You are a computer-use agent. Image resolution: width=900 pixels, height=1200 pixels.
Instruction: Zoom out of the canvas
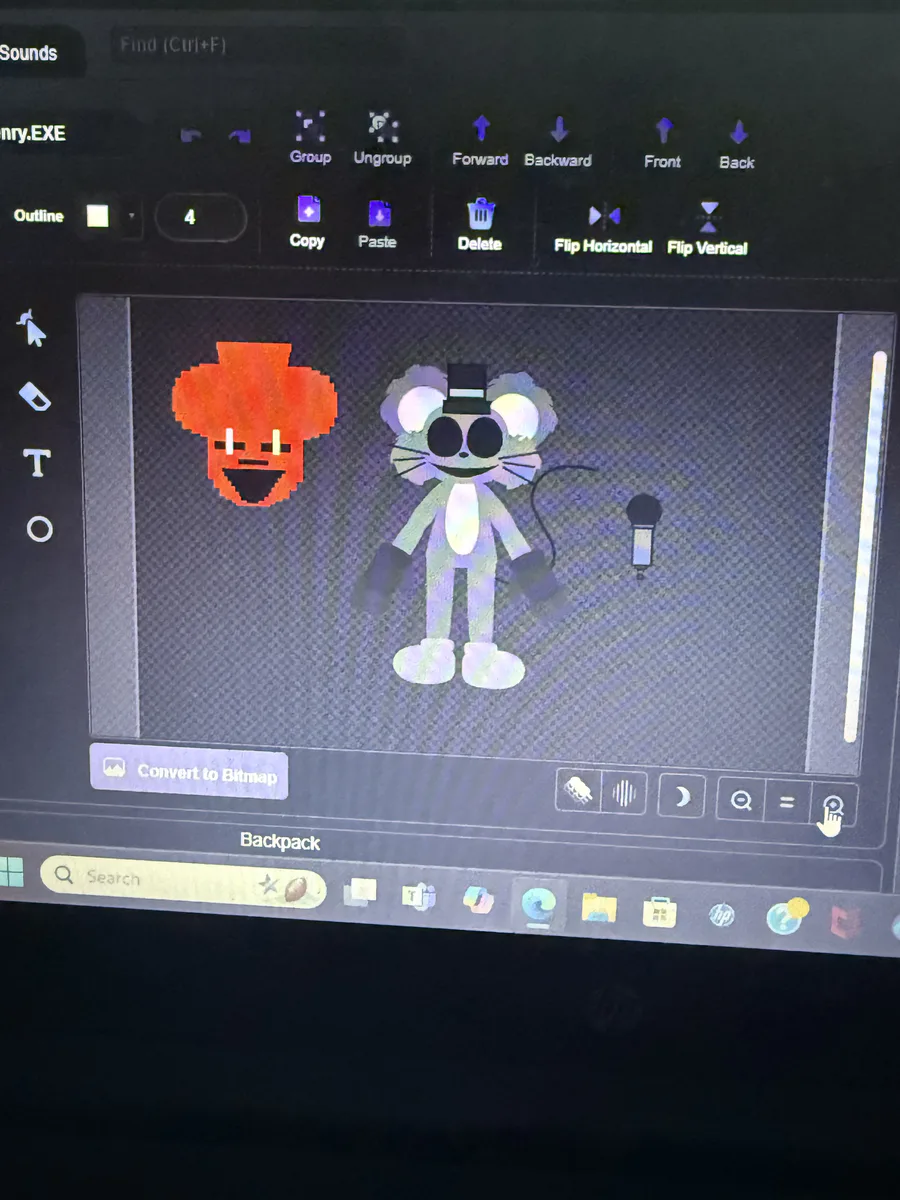coord(741,800)
